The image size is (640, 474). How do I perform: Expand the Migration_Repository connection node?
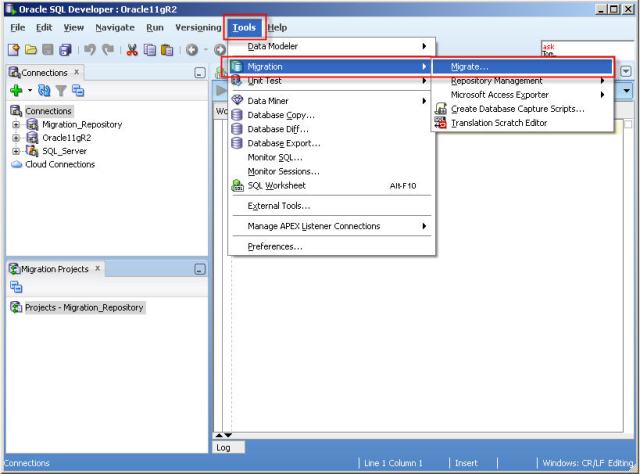coord(16,125)
